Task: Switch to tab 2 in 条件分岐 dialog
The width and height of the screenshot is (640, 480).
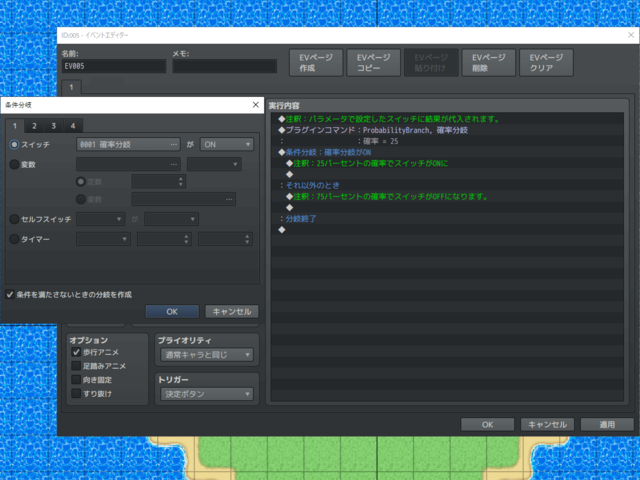Action: (x=34, y=125)
